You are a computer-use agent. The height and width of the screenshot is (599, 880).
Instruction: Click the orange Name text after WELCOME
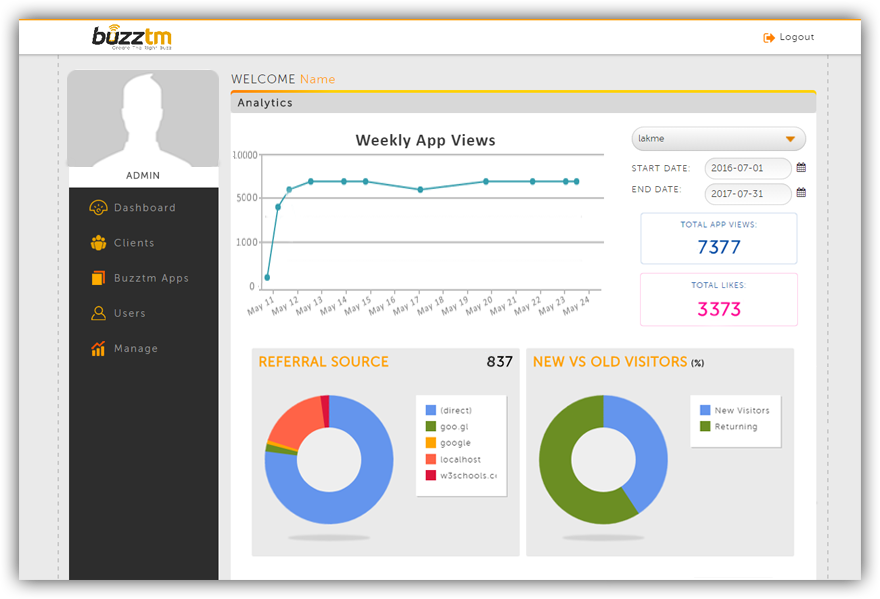pyautogui.click(x=318, y=79)
